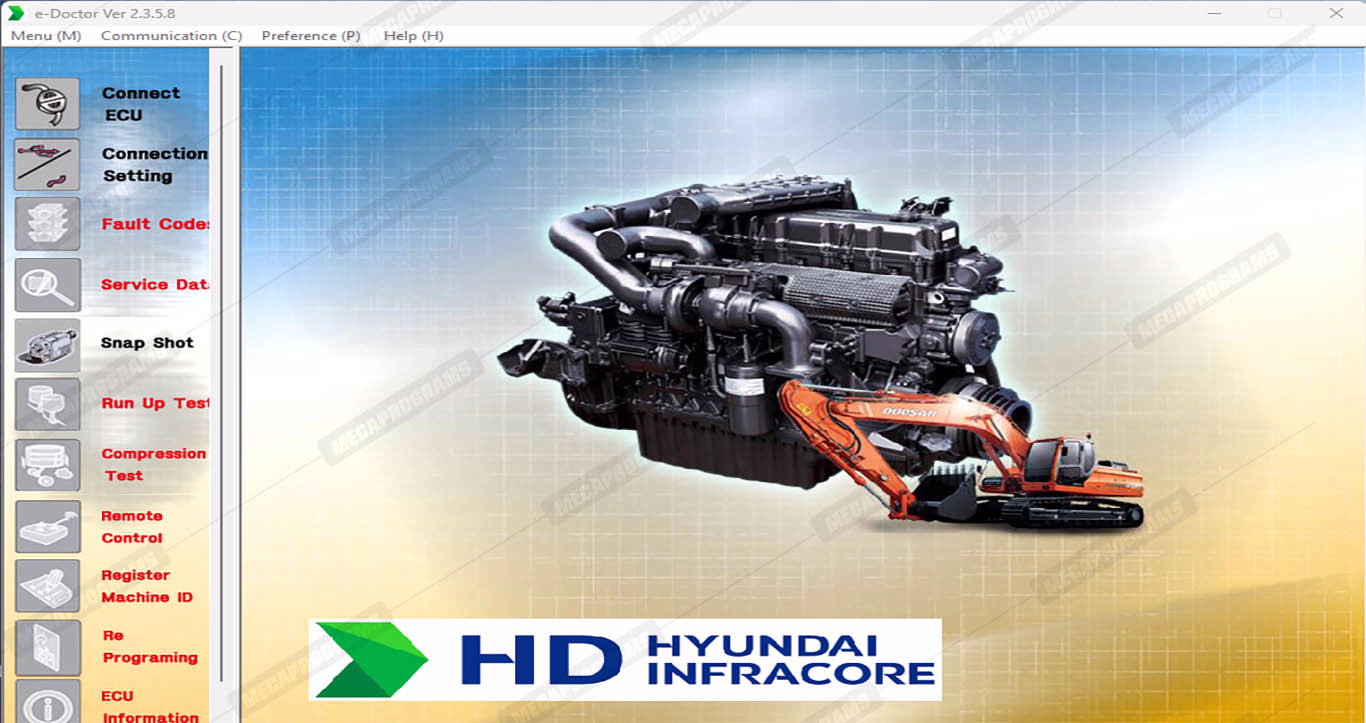This screenshot has width=1366, height=723.
Task: Open the Help (H) menu
Action: pyautogui.click(x=413, y=35)
